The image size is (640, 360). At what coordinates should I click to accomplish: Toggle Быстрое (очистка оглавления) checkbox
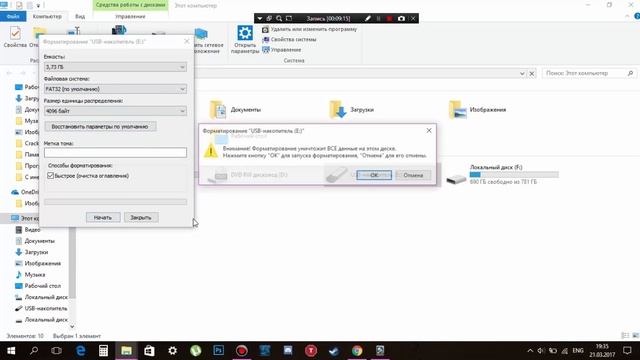pyautogui.click(x=51, y=176)
